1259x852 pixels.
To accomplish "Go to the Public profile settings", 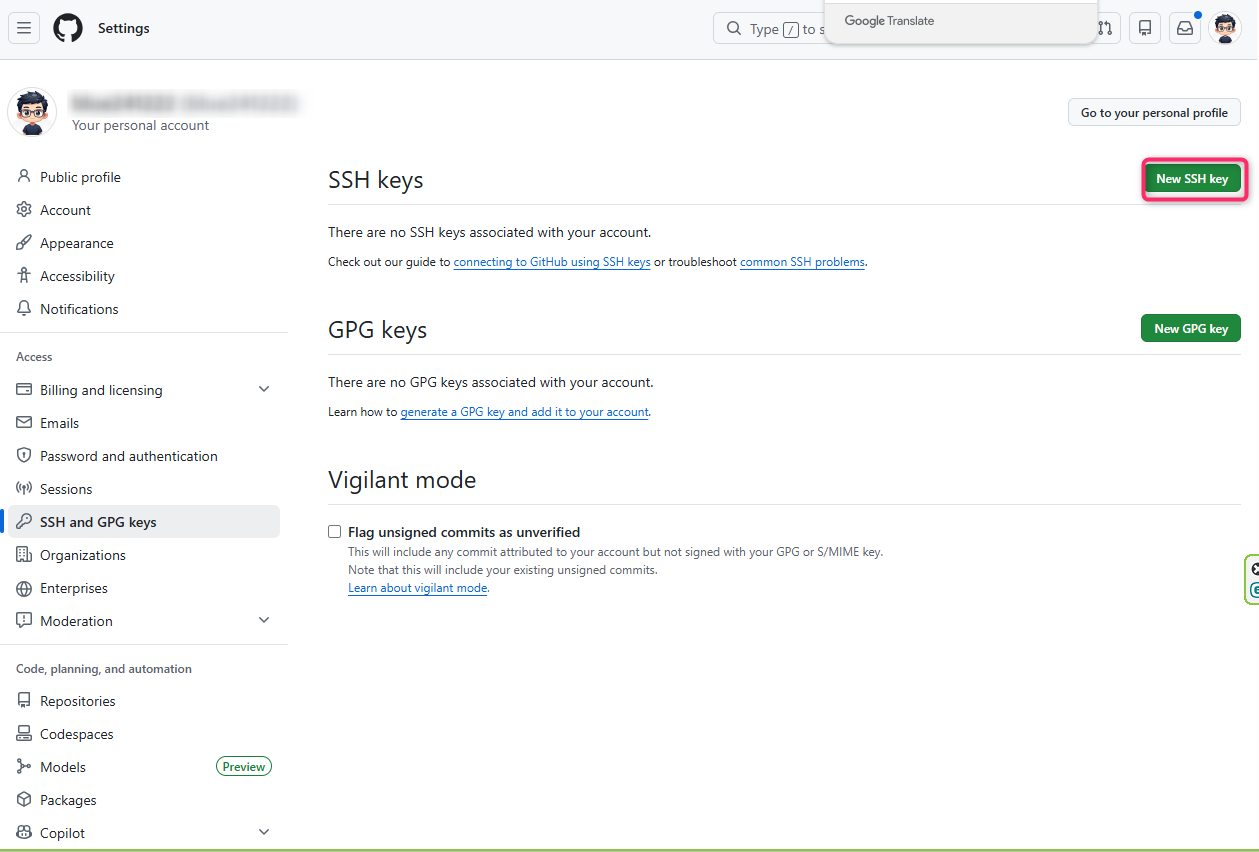I will click(80, 177).
